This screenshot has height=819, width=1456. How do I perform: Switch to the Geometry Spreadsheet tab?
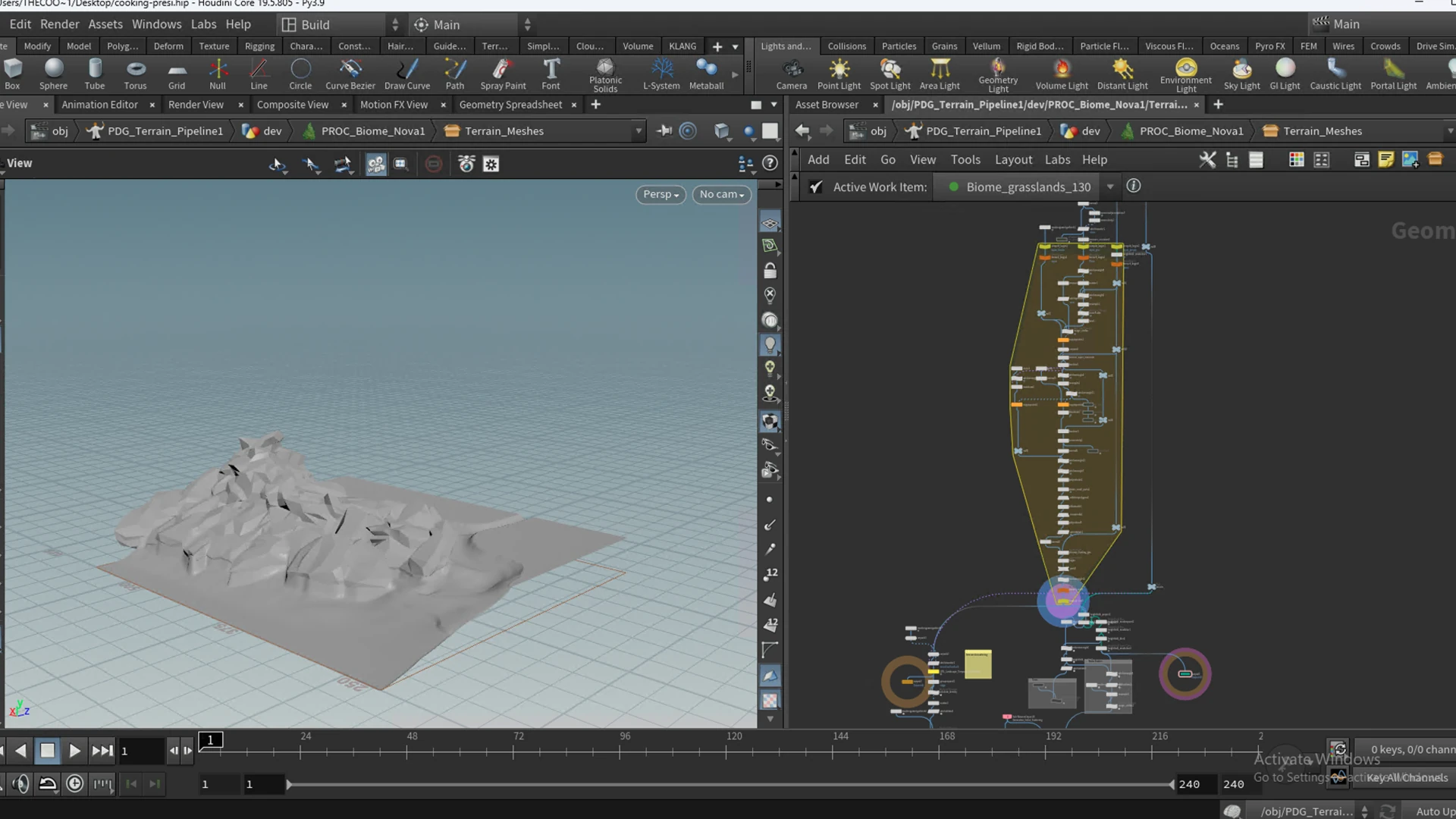pyautogui.click(x=510, y=105)
